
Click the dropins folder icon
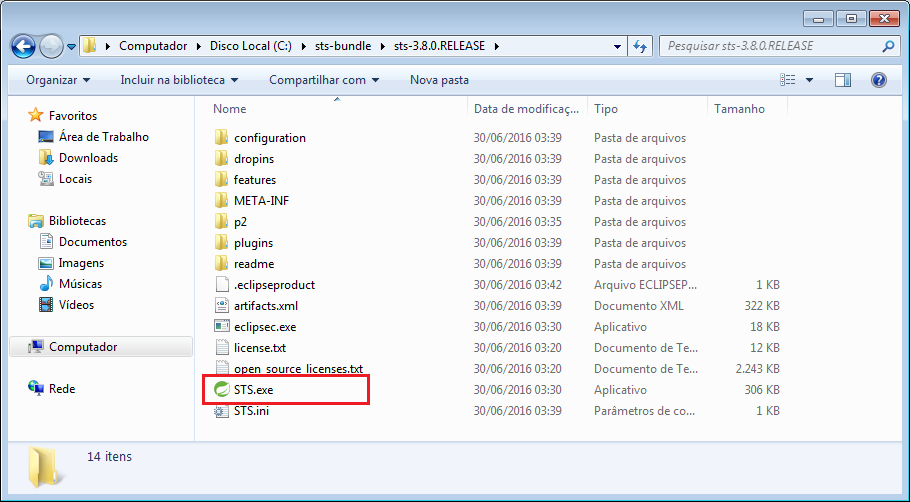221,158
